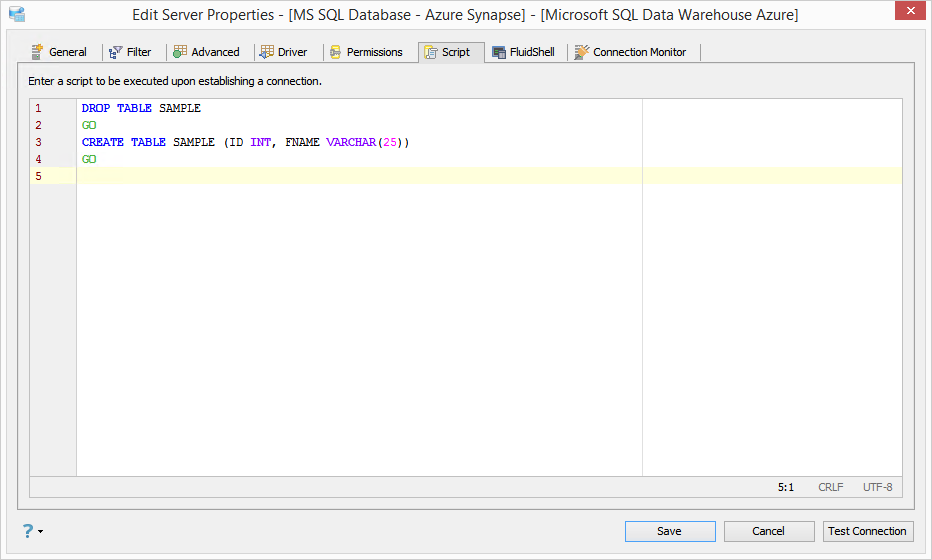This screenshot has height=560, width=932.
Task: Click the DROP keyword on line 1
Action: click(96, 108)
